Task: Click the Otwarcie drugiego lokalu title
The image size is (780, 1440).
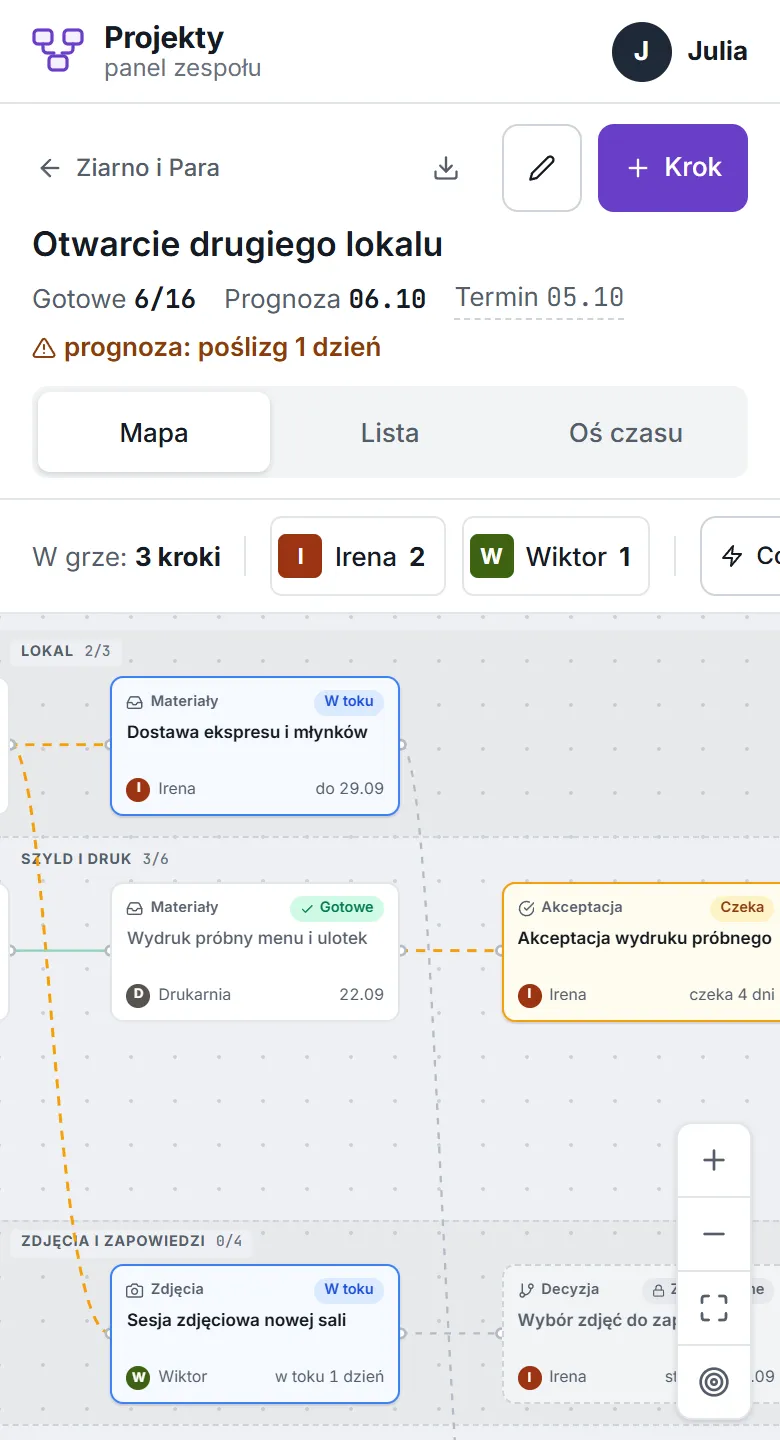Action: click(x=238, y=245)
